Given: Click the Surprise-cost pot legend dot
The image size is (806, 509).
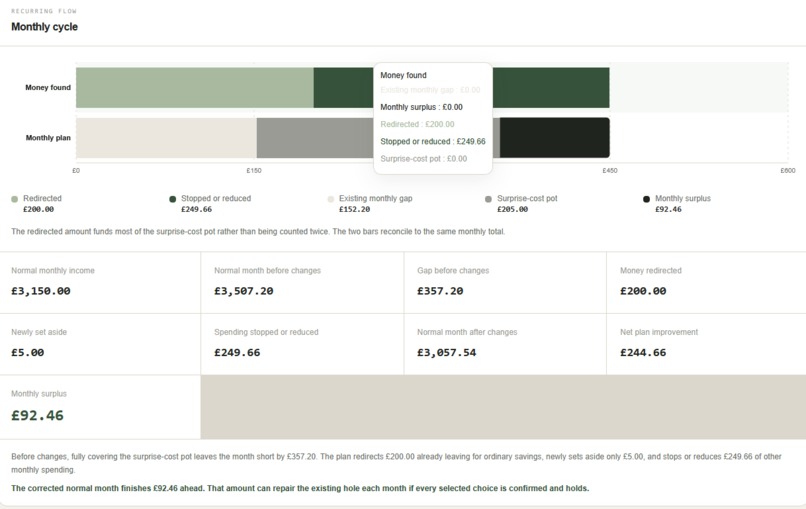Looking at the screenshot, I should pyautogui.click(x=488, y=199).
